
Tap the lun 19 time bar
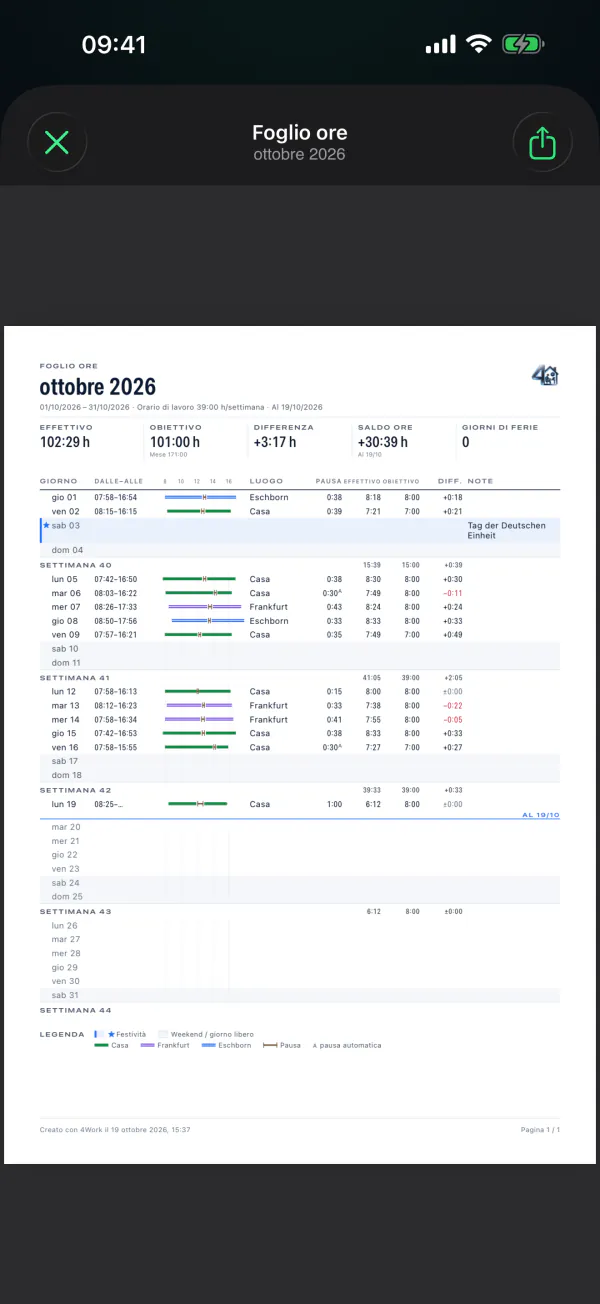point(198,804)
